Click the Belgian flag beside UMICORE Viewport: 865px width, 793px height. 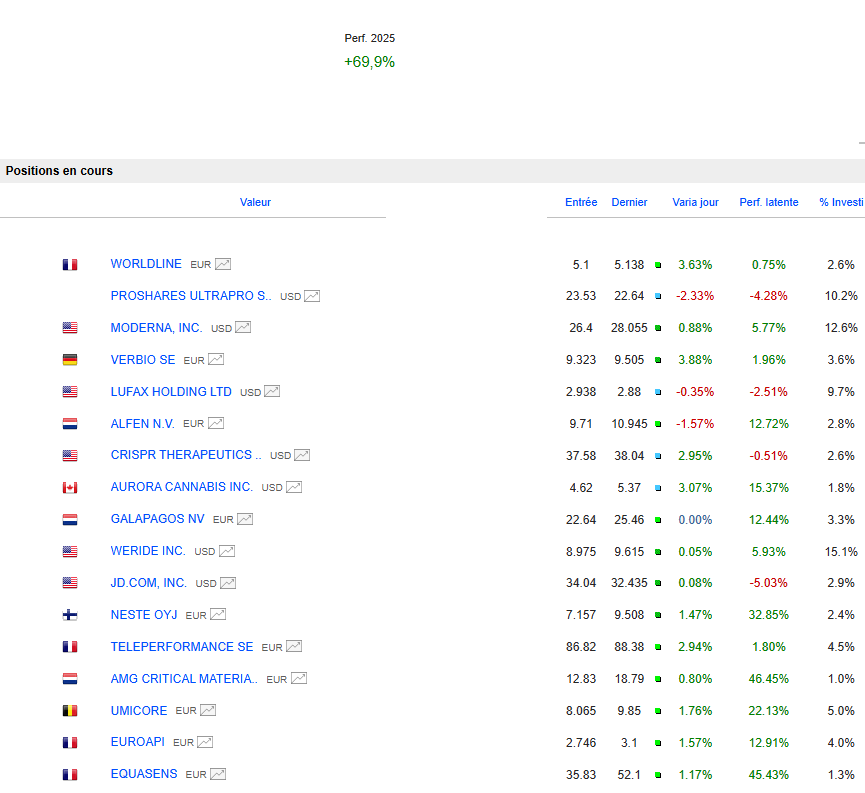[70, 711]
